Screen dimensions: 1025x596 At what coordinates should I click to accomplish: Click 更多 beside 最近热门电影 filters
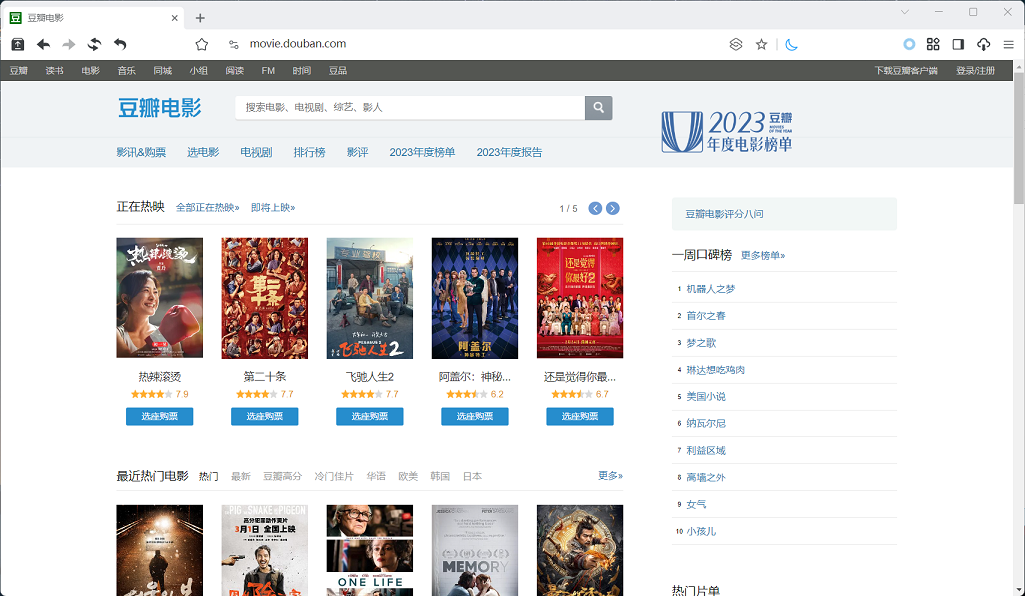[611, 476]
